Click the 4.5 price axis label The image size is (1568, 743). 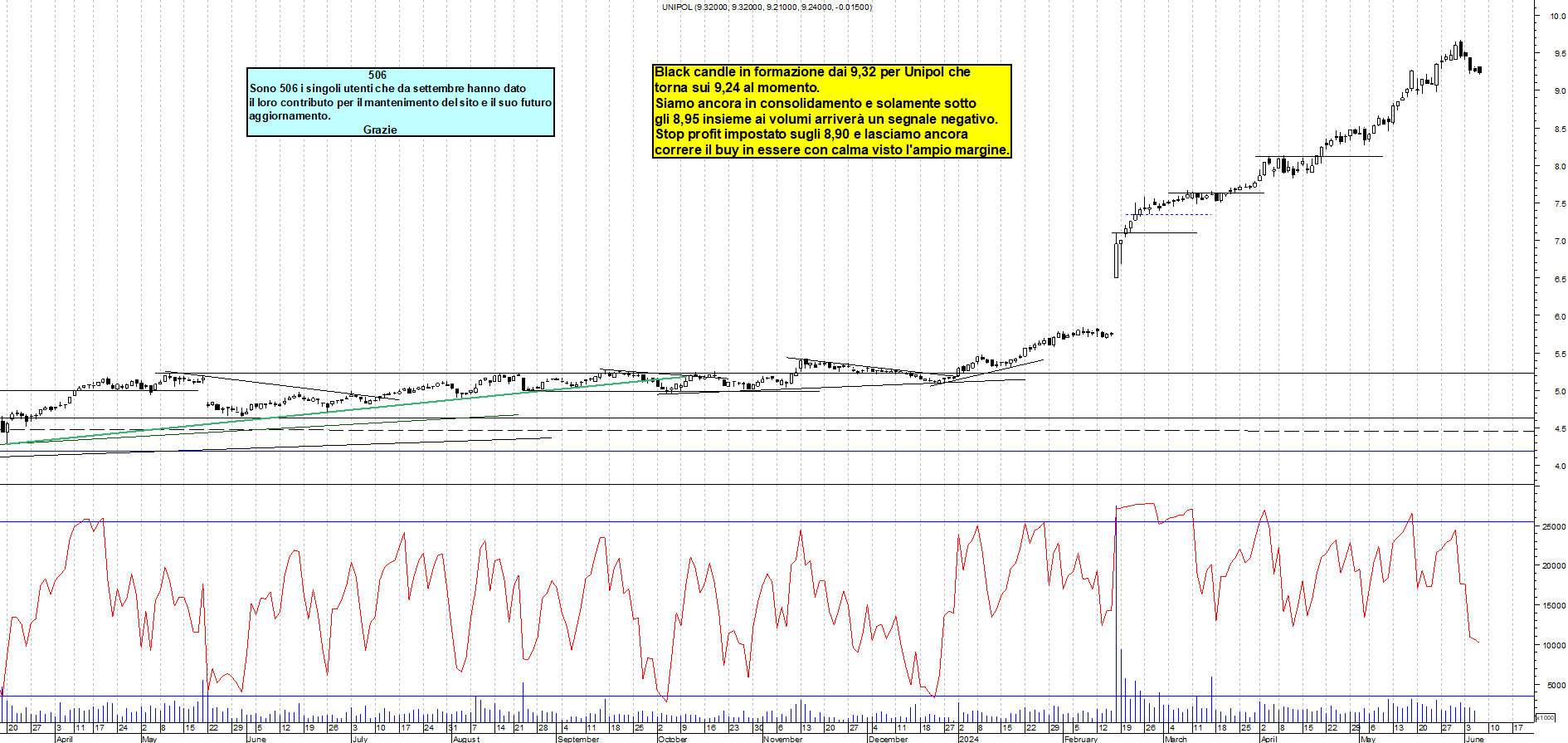(x=1560, y=428)
